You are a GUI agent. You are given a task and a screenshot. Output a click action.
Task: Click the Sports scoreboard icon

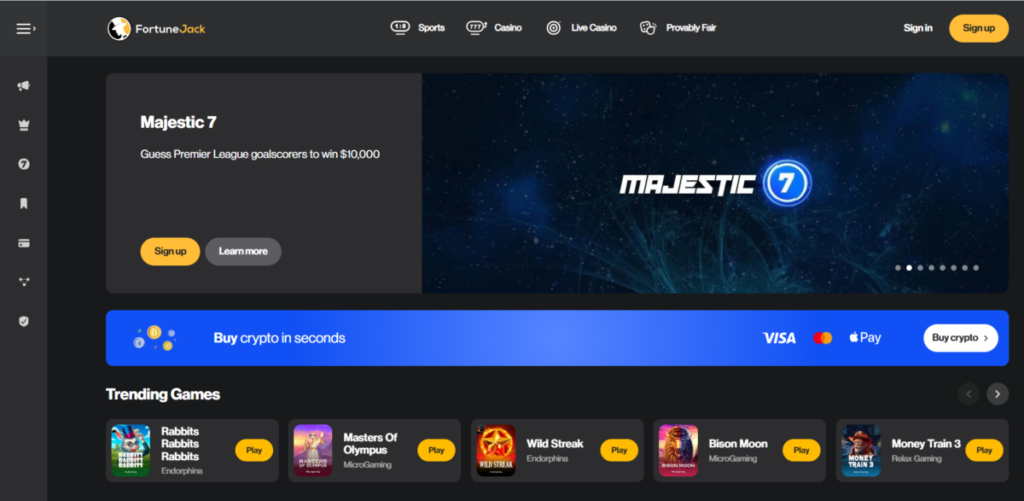400,27
